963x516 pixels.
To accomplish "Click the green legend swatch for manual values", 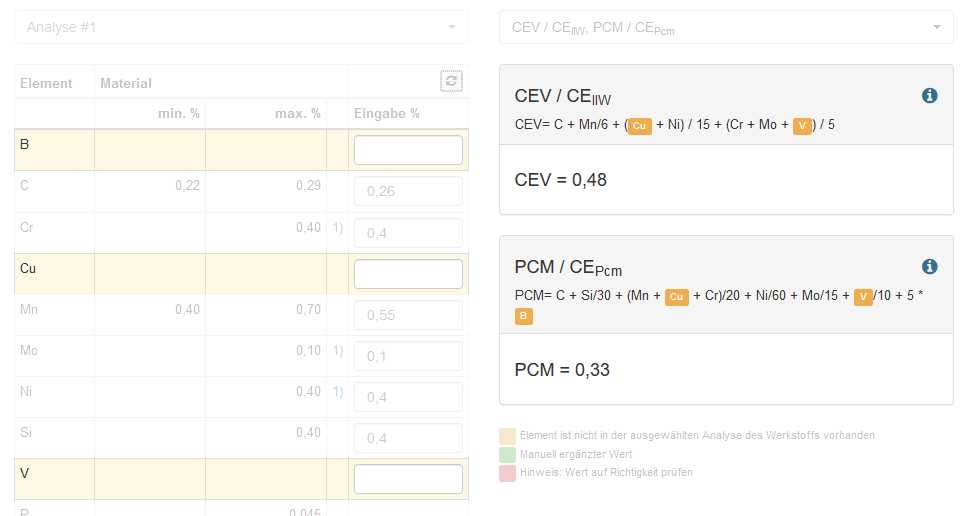I will pyautogui.click(x=508, y=454).
